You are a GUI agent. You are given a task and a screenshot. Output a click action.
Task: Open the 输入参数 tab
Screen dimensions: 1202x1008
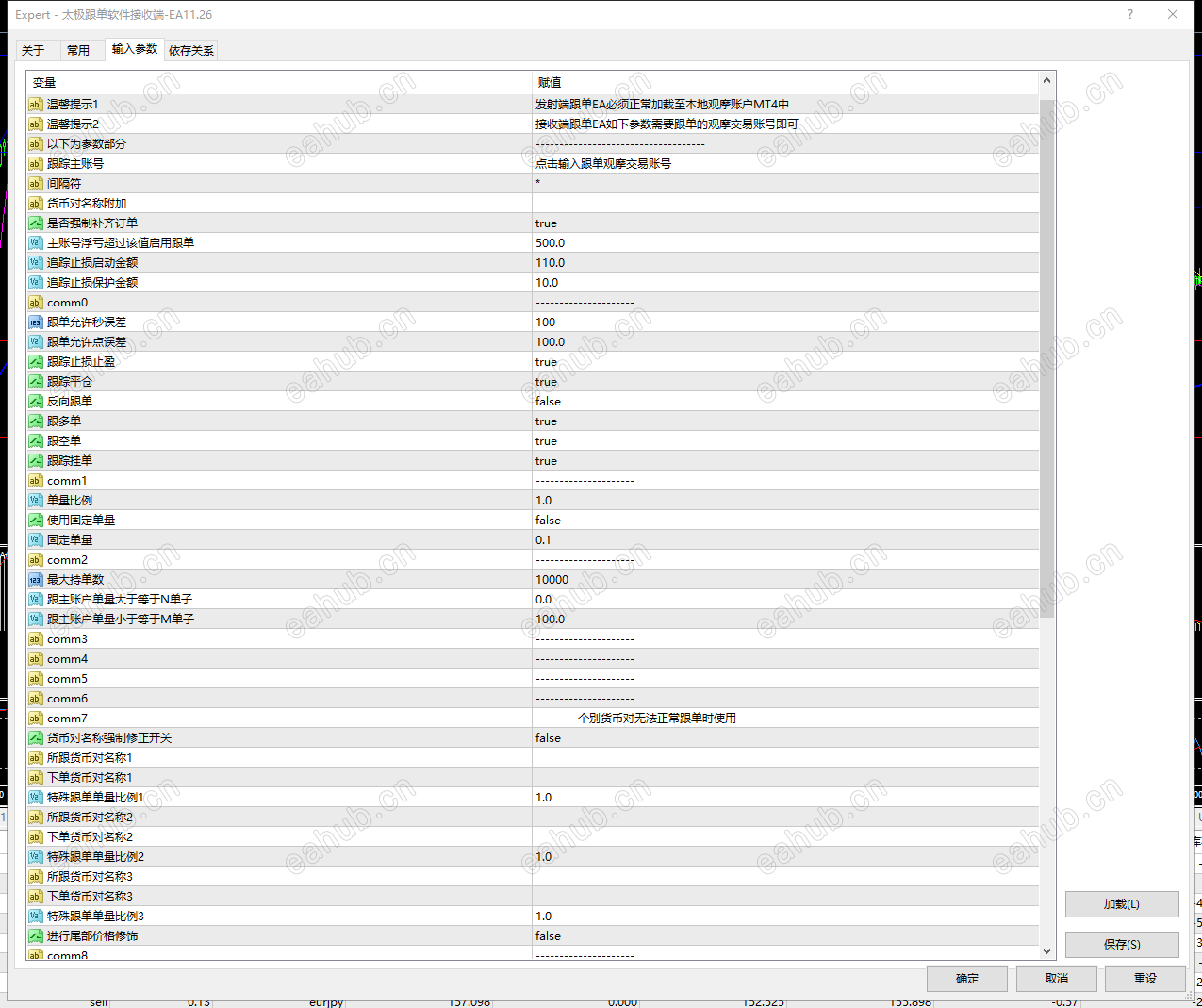135,49
